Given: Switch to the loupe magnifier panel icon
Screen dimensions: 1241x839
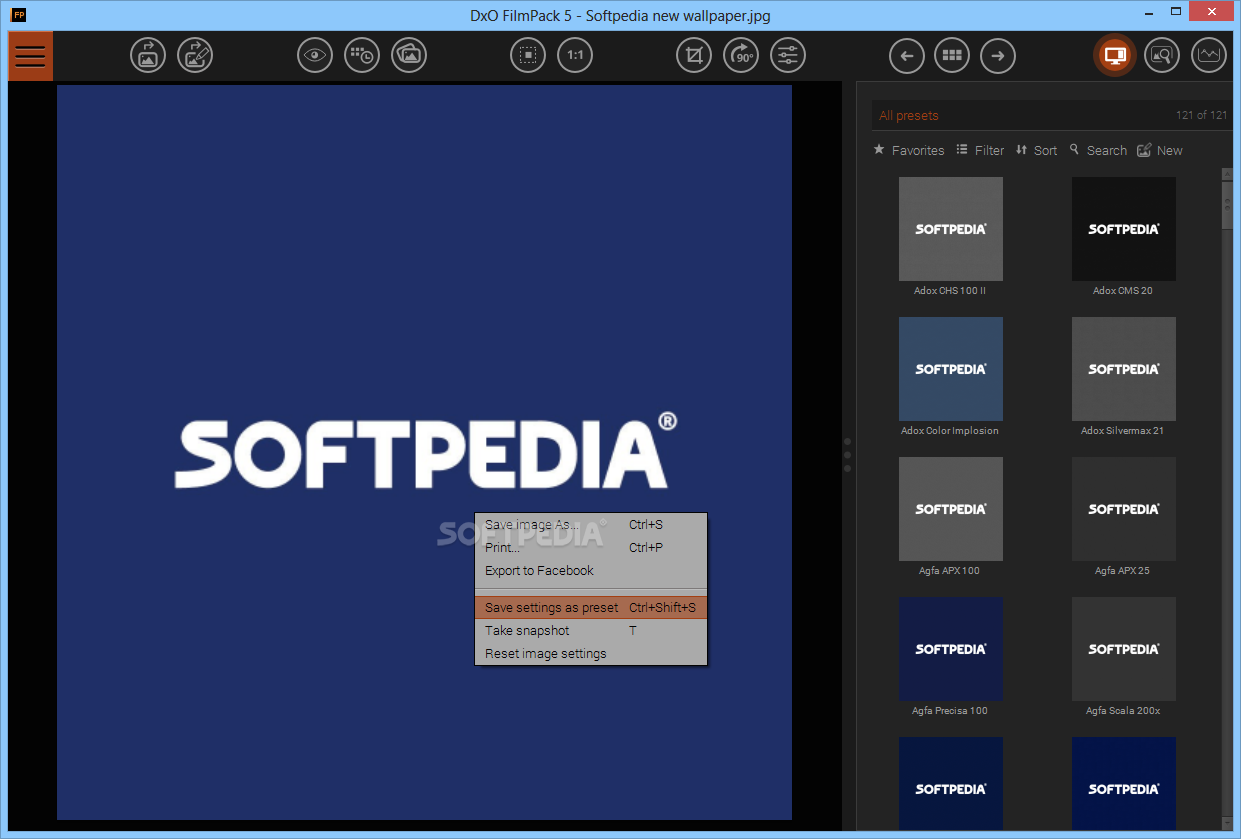Looking at the screenshot, I should tap(1162, 55).
